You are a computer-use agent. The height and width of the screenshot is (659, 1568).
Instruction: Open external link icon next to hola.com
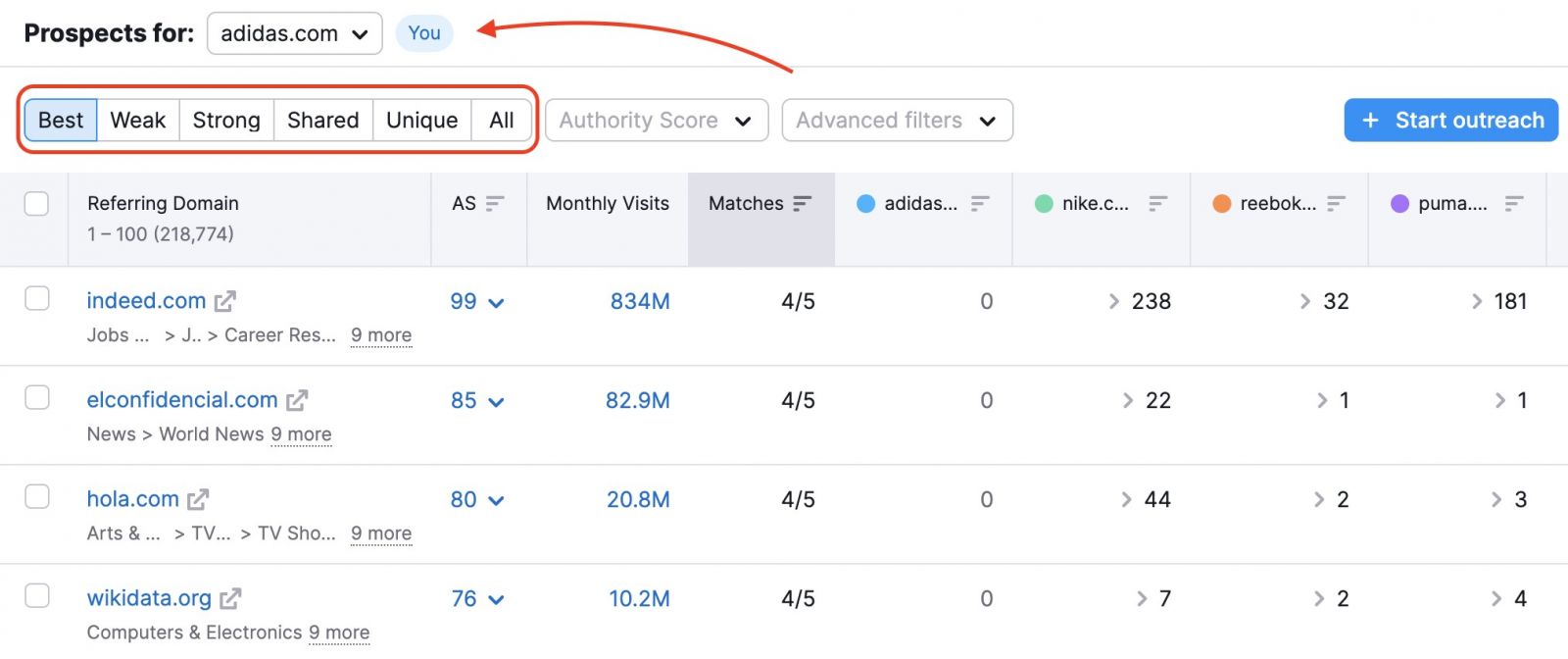tap(198, 499)
